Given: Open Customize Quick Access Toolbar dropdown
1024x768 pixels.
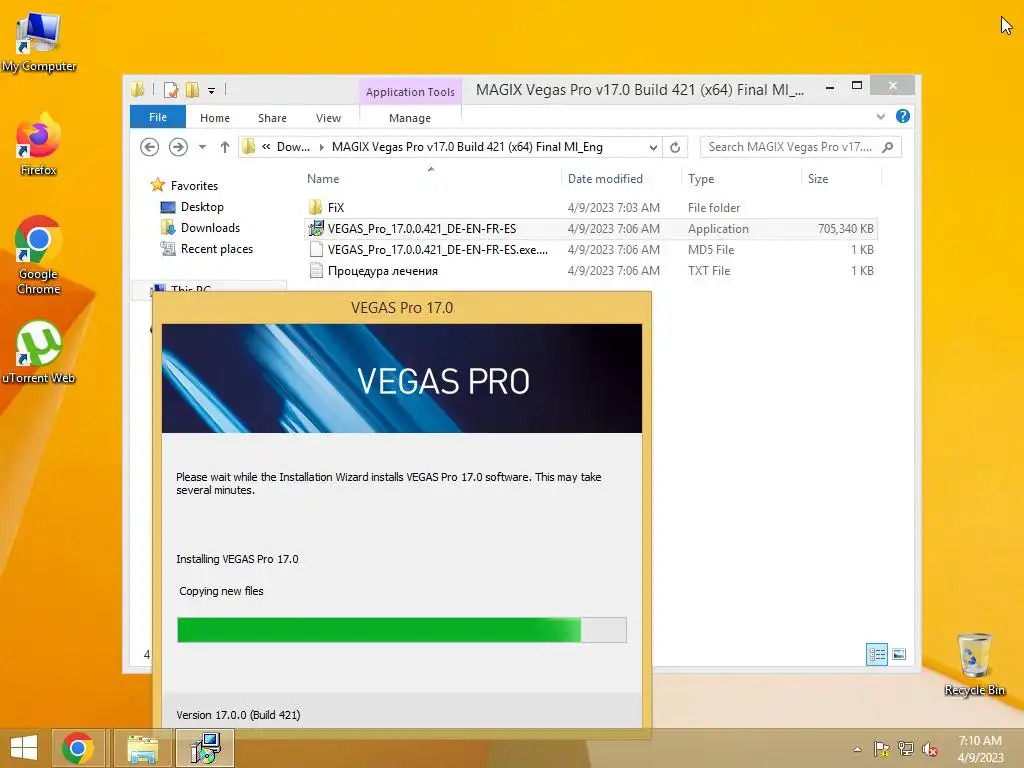Looking at the screenshot, I should tap(212, 91).
